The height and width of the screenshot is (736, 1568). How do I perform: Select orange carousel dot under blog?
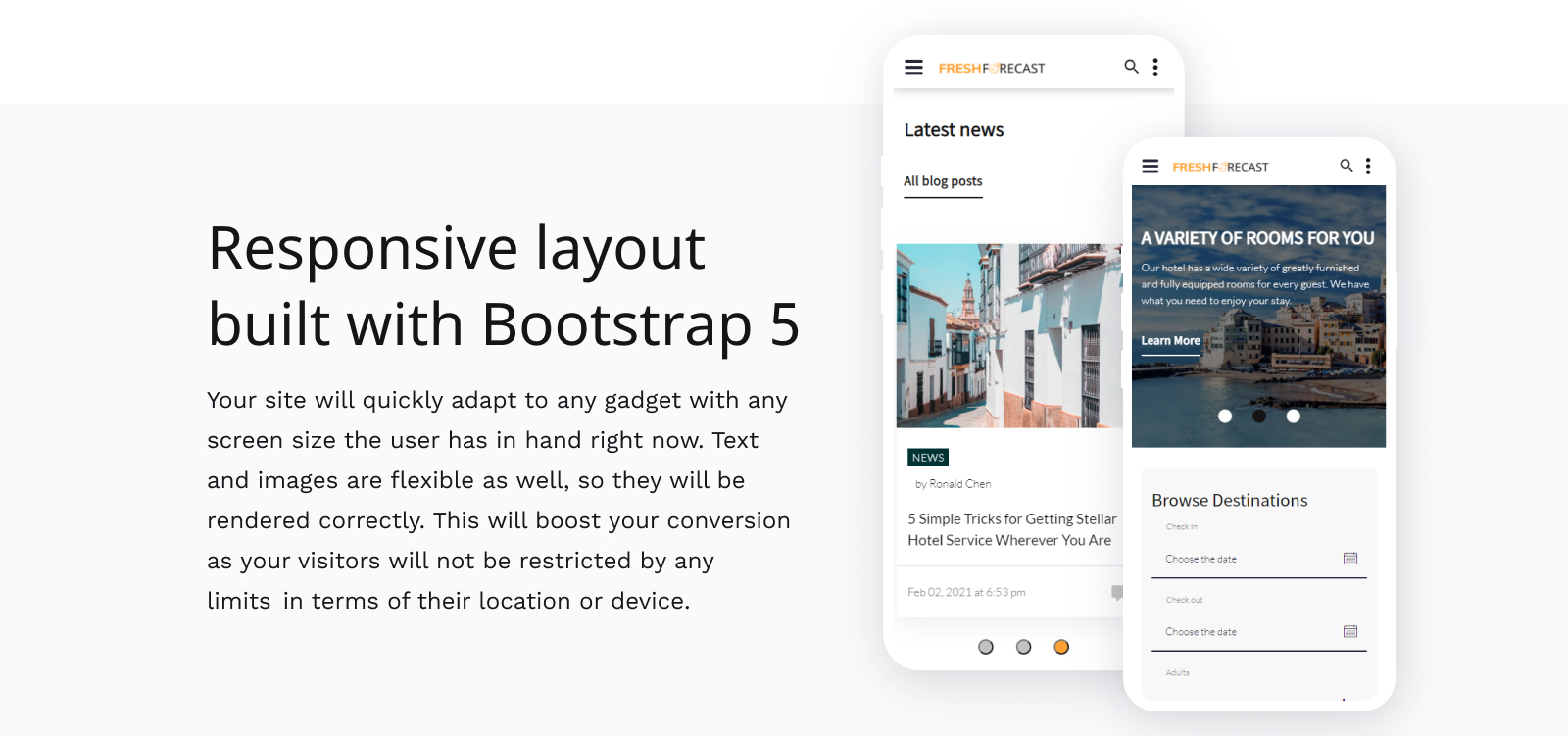(x=1061, y=647)
